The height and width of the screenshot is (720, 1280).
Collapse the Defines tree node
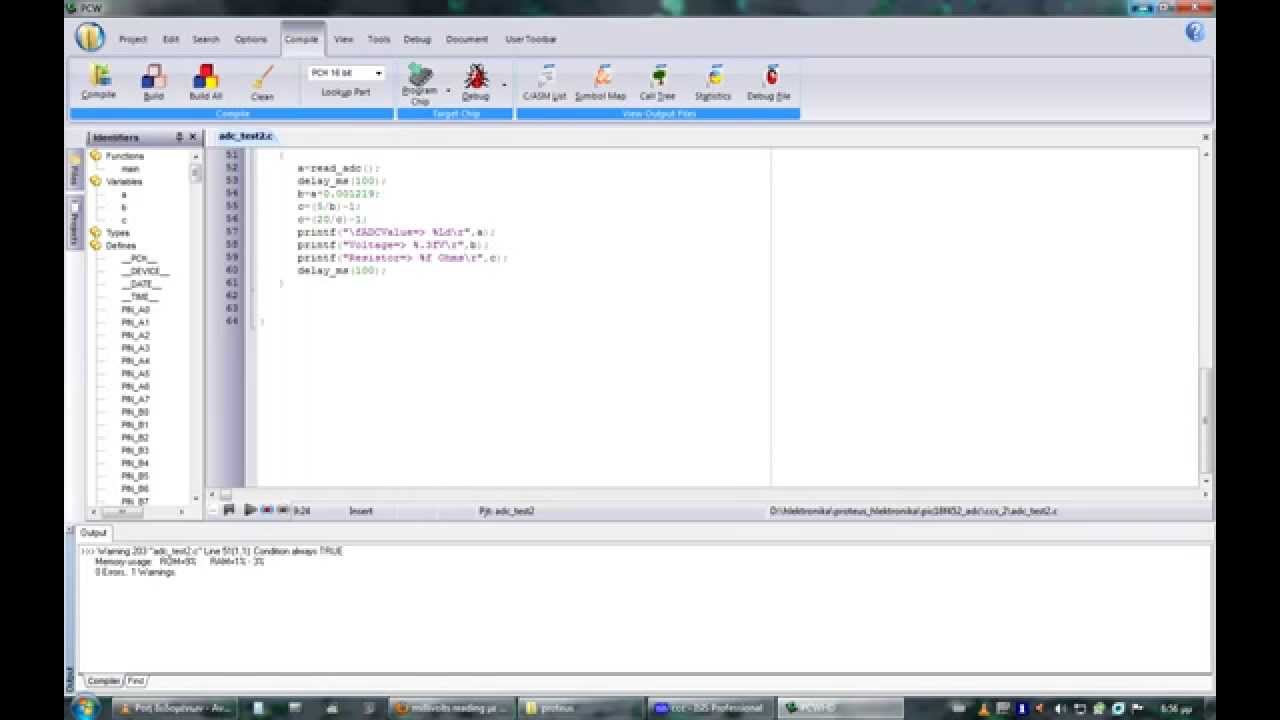click(96, 245)
